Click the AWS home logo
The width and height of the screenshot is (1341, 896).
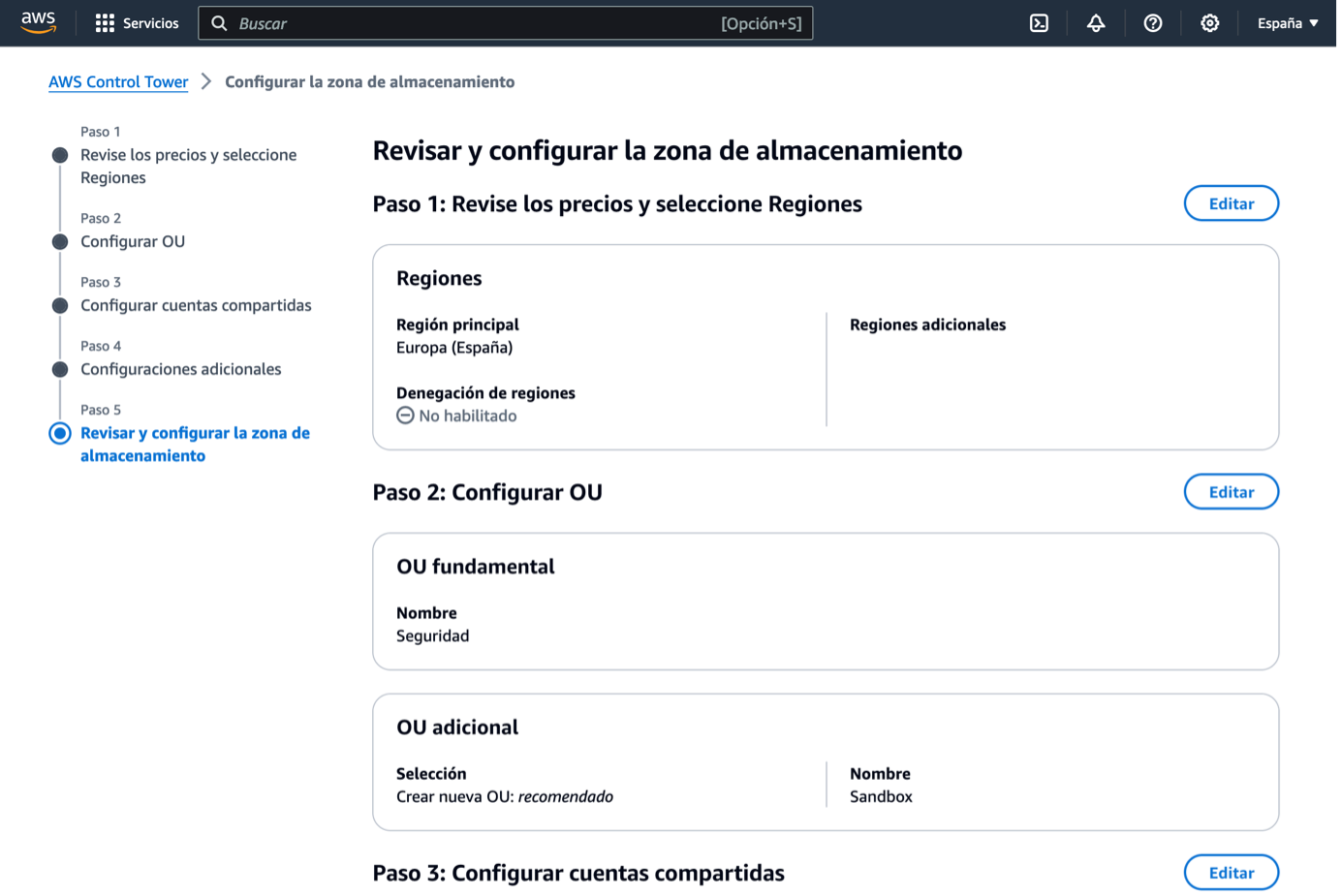38,21
